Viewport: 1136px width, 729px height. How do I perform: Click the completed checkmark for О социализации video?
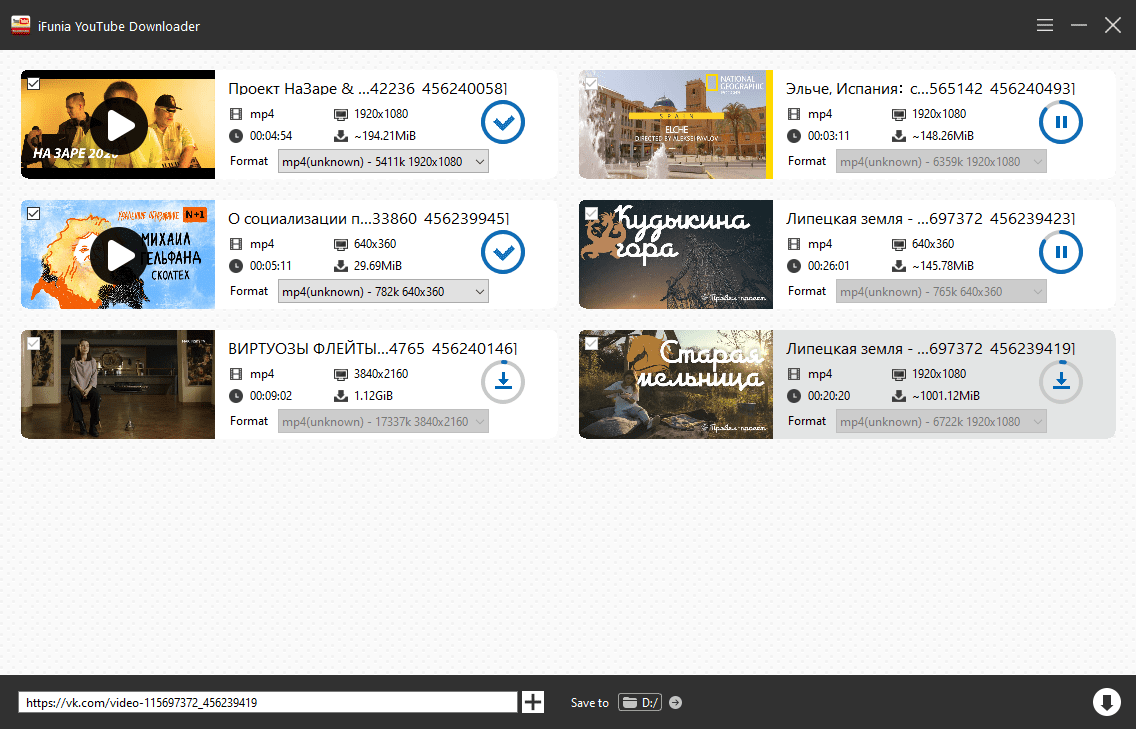pyautogui.click(x=503, y=252)
